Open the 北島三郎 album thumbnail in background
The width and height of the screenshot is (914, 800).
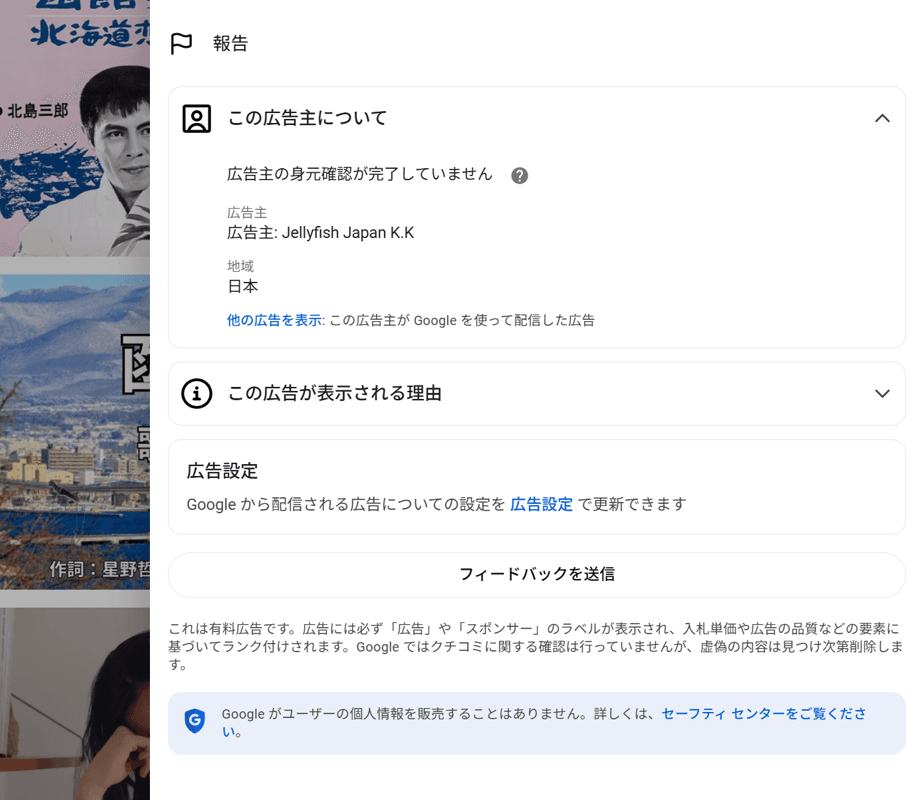pyautogui.click(x=75, y=128)
